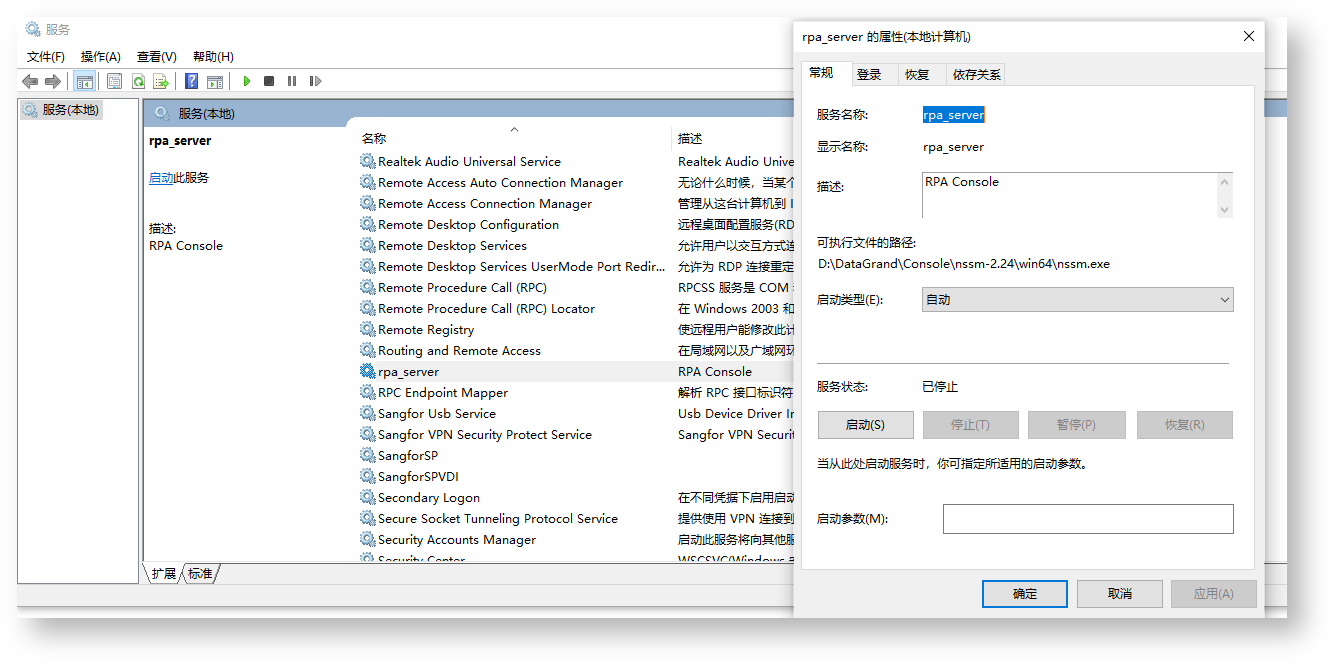Image resolution: width=1335 pixels, height=666 pixels.
Task: Open the blue Help toolbar icon
Action: (x=191, y=81)
